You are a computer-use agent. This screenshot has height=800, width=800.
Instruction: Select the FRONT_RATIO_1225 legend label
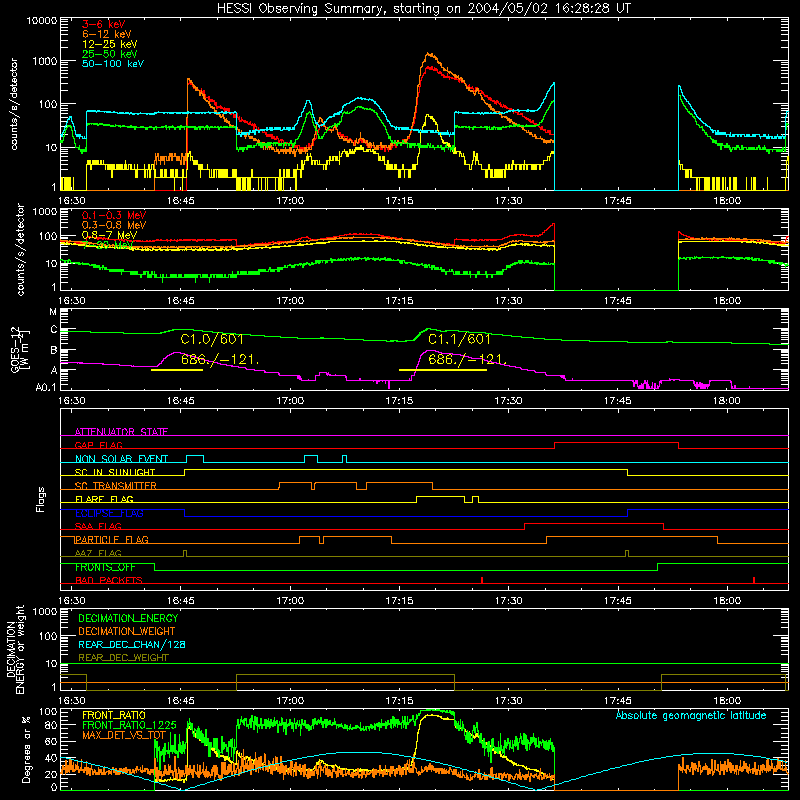[x=130, y=725]
